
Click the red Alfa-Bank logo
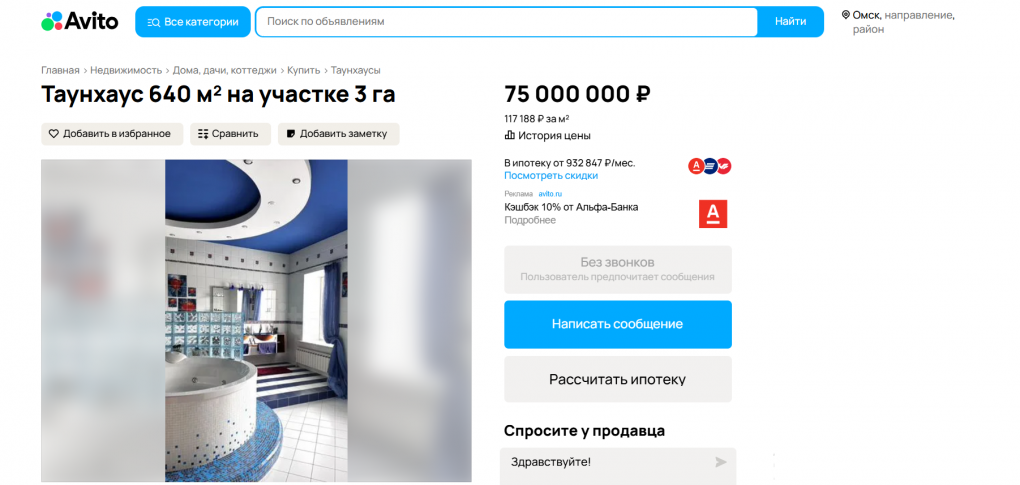pos(713,214)
